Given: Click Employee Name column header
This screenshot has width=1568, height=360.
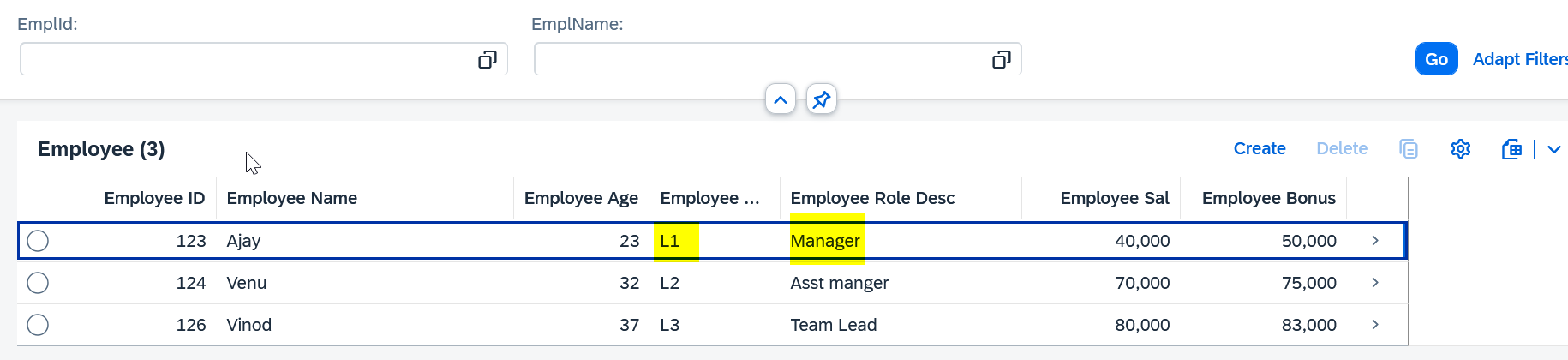Looking at the screenshot, I should 292,198.
